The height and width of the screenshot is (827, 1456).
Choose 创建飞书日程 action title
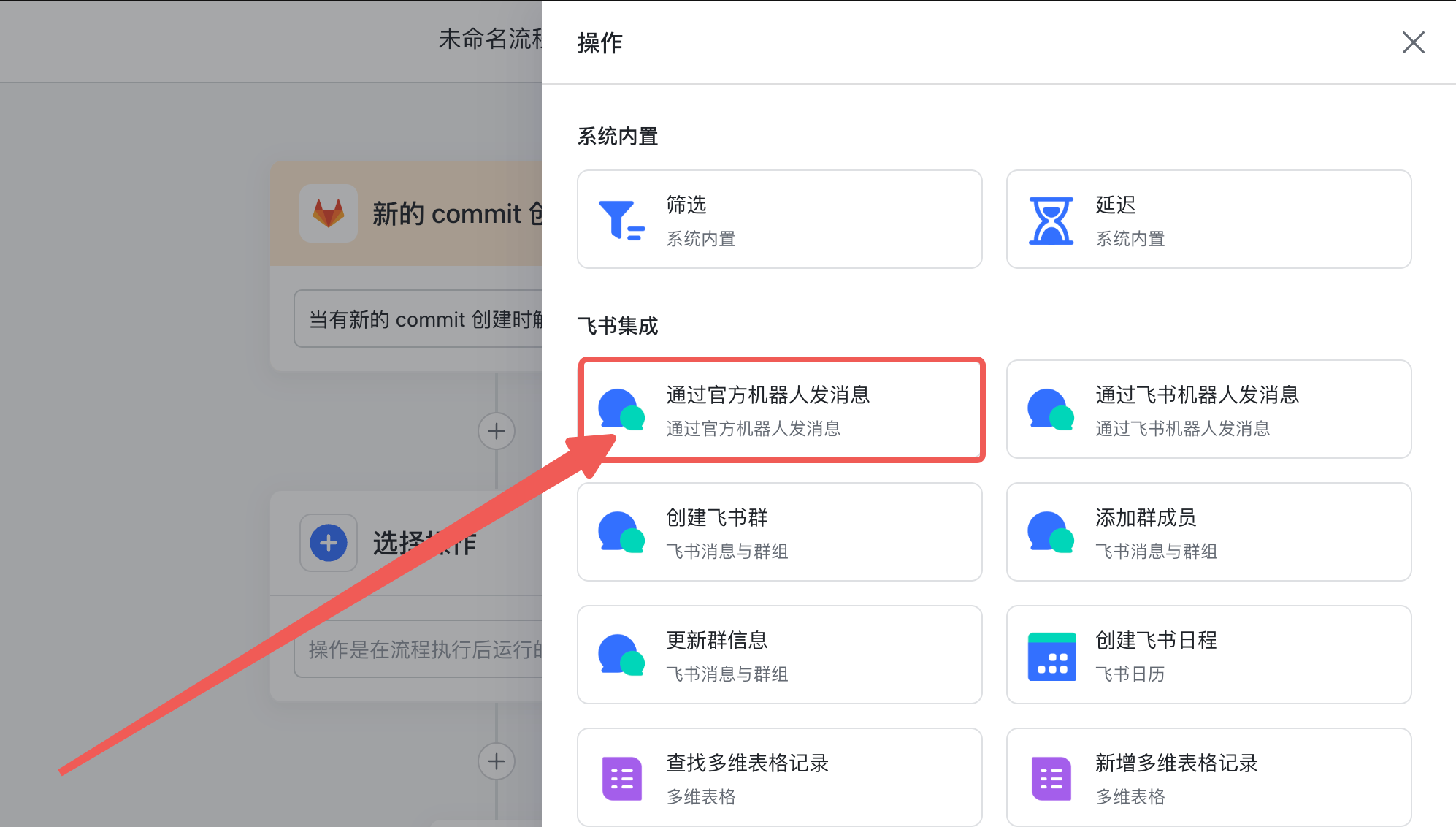click(1157, 640)
